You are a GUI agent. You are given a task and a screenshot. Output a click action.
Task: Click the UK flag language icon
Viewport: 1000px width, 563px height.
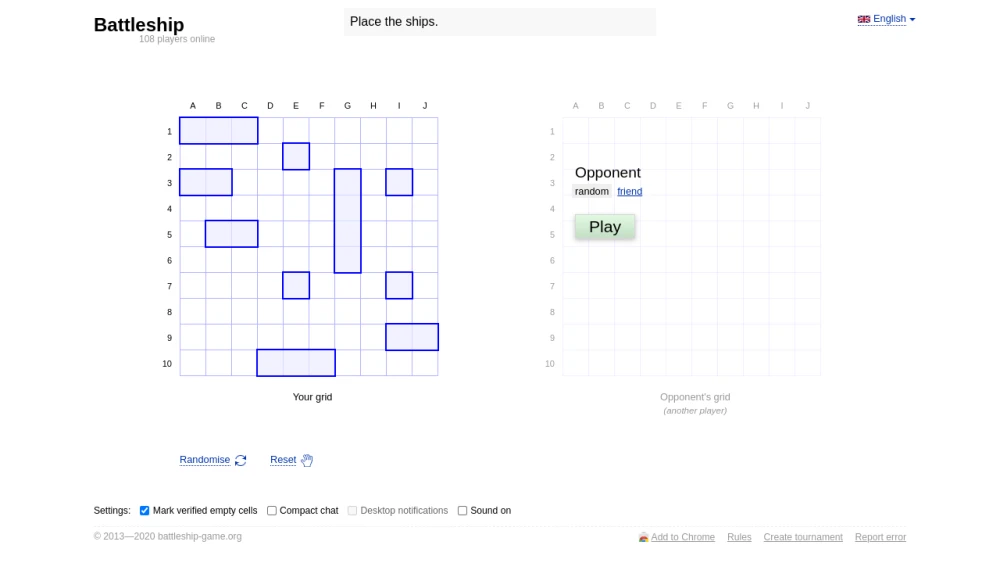864,19
